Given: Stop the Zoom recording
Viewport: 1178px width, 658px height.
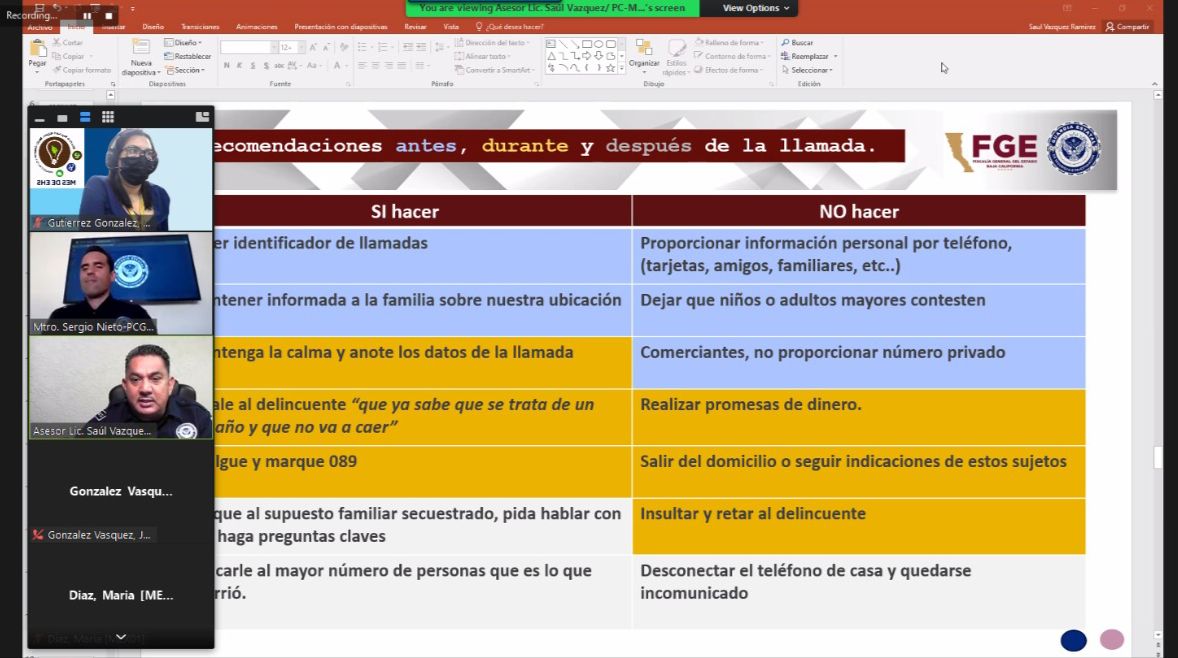Looking at the screenshot, I should pyautogui.click(x=109, y=16).
